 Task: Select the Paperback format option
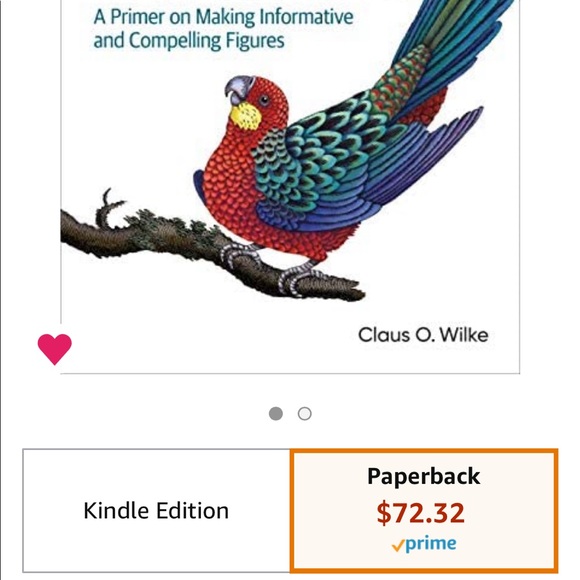[424, 510]
